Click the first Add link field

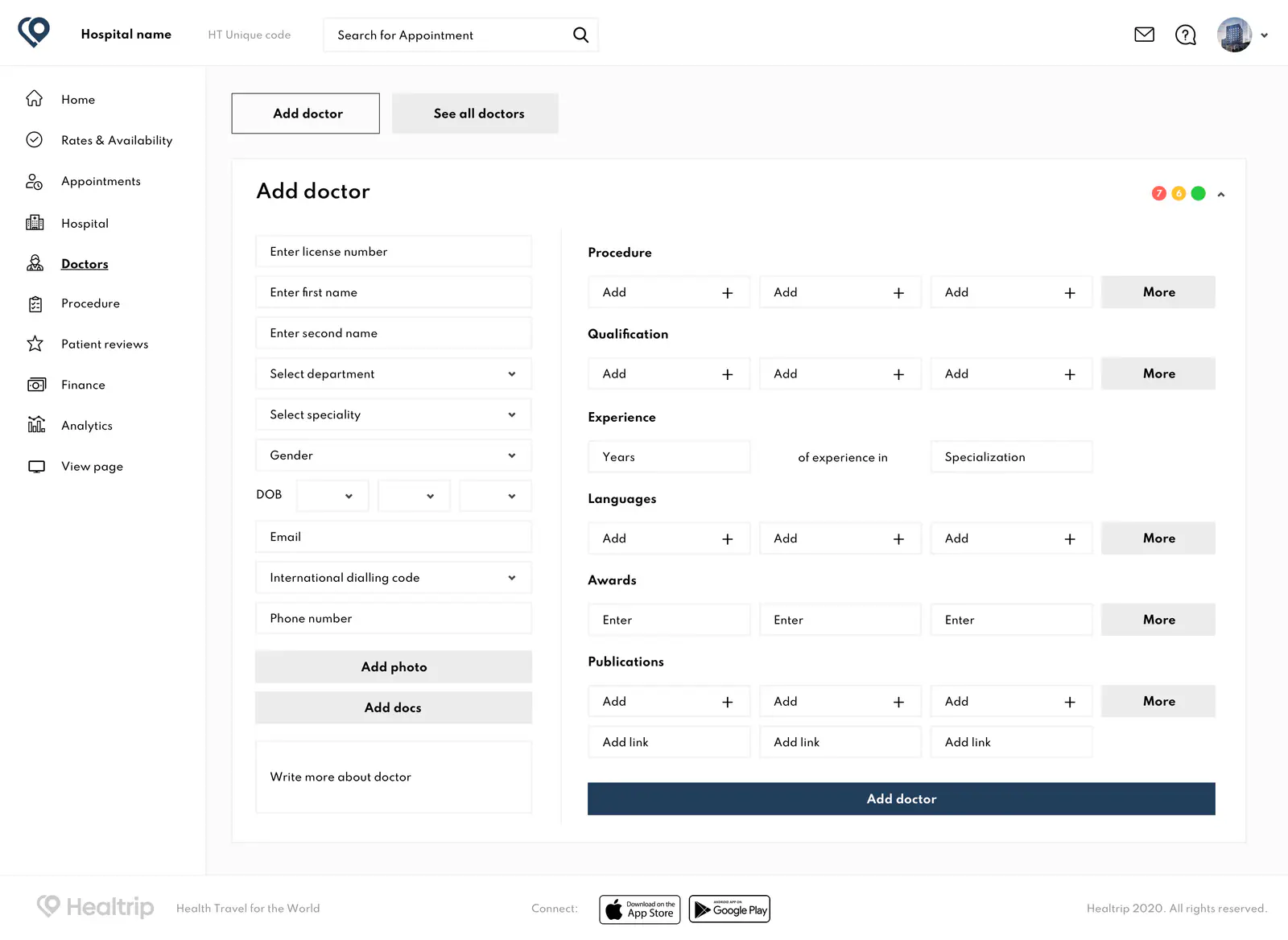click(x=669, y=742)
